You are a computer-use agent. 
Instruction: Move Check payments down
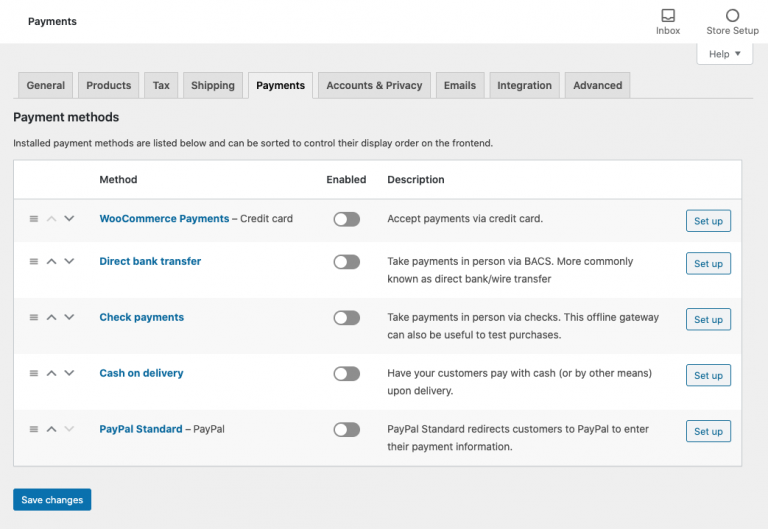(69, 317)
